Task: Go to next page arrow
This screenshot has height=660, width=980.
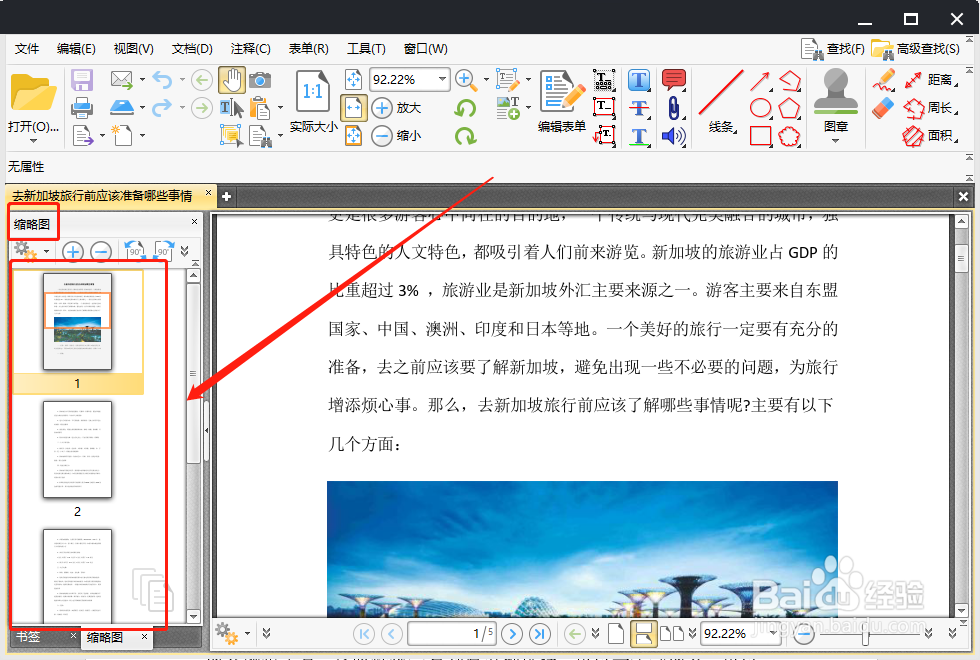Action: pos(512,634)
